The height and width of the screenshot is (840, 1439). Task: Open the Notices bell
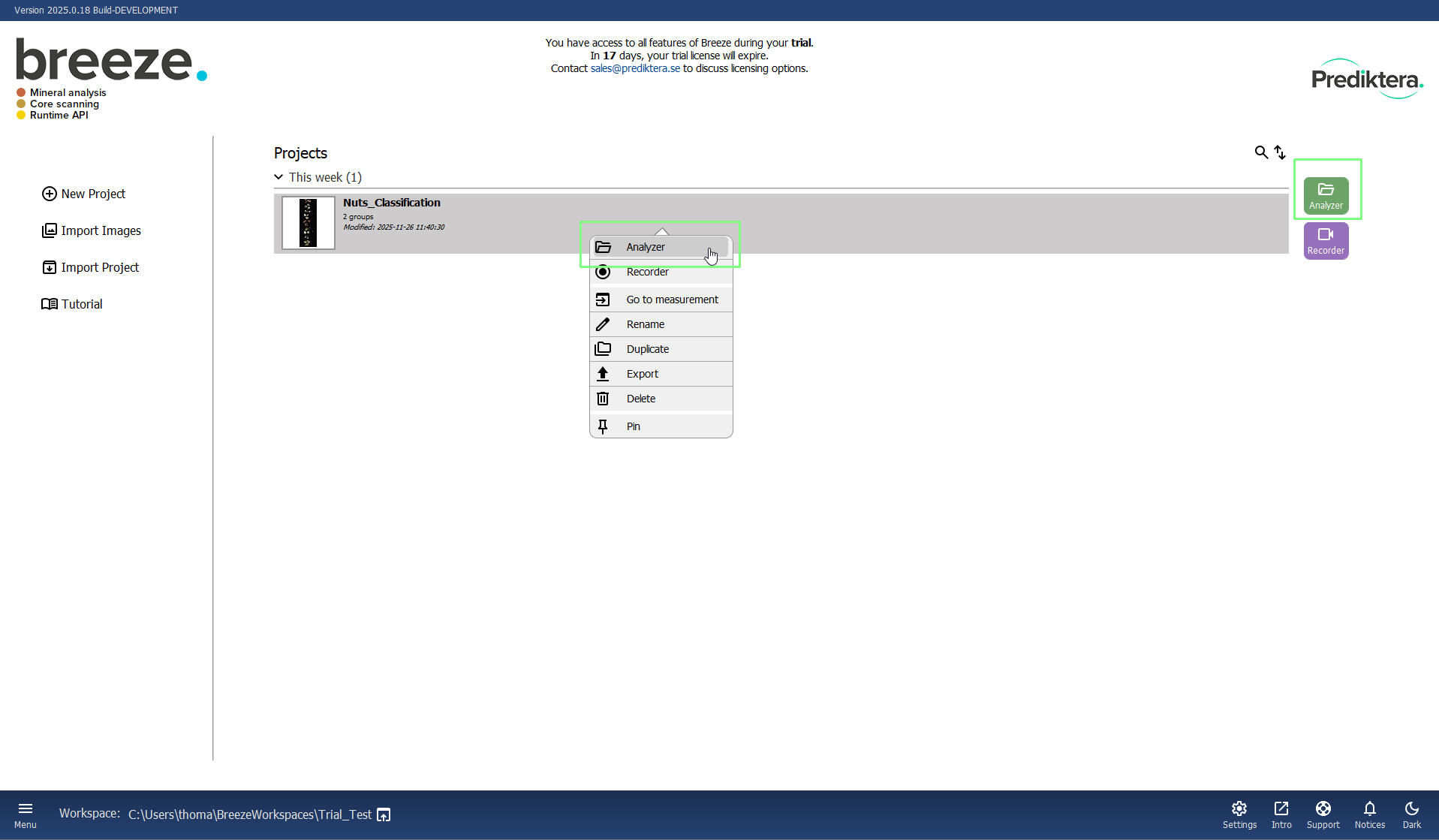1370,814
